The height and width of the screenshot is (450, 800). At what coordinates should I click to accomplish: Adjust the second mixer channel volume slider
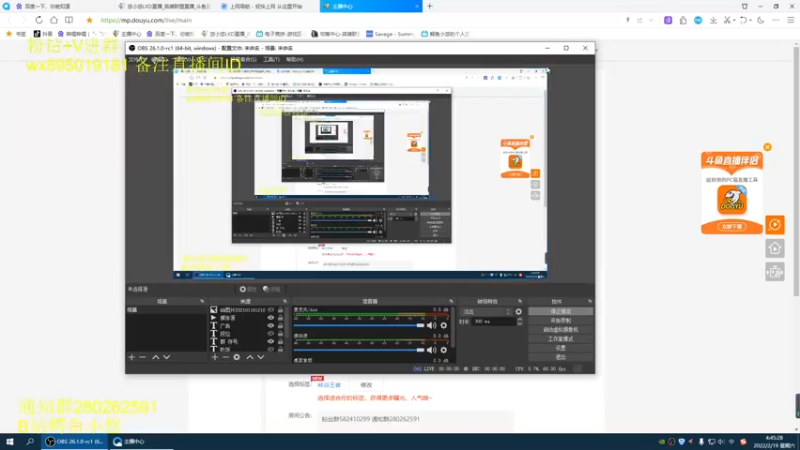[359, 350]
